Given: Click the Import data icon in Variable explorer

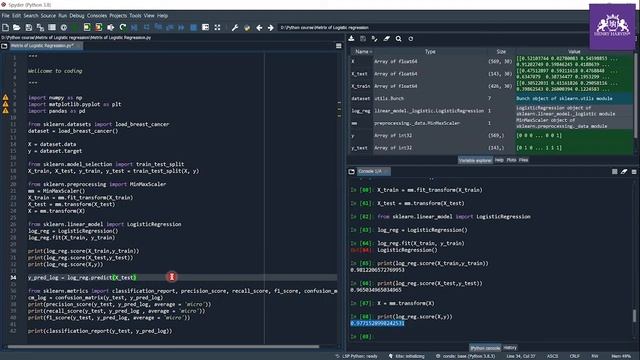Looking at the screenshot, I should [x=351, y=39].
